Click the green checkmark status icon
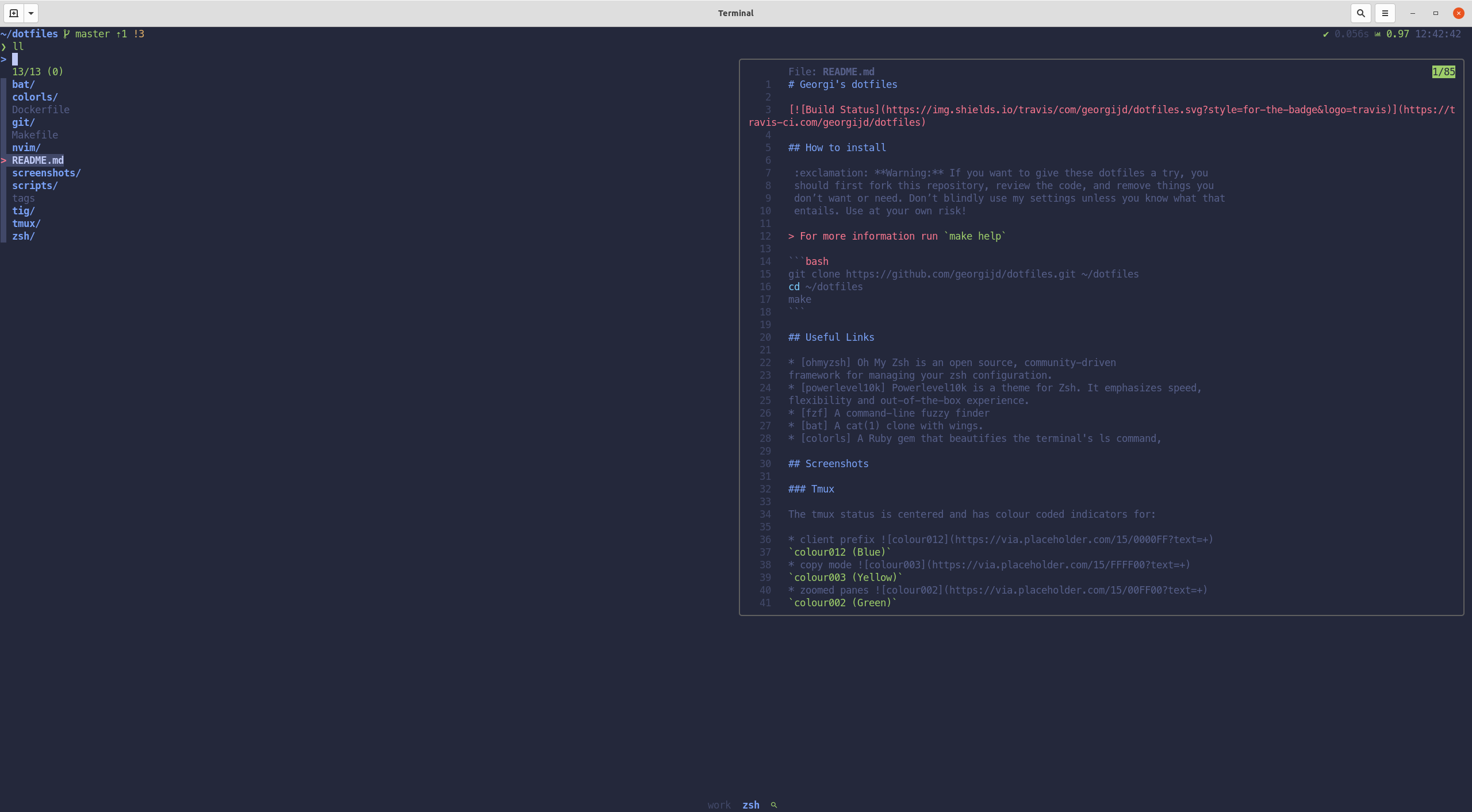1472x812 pixels. 1326,34
